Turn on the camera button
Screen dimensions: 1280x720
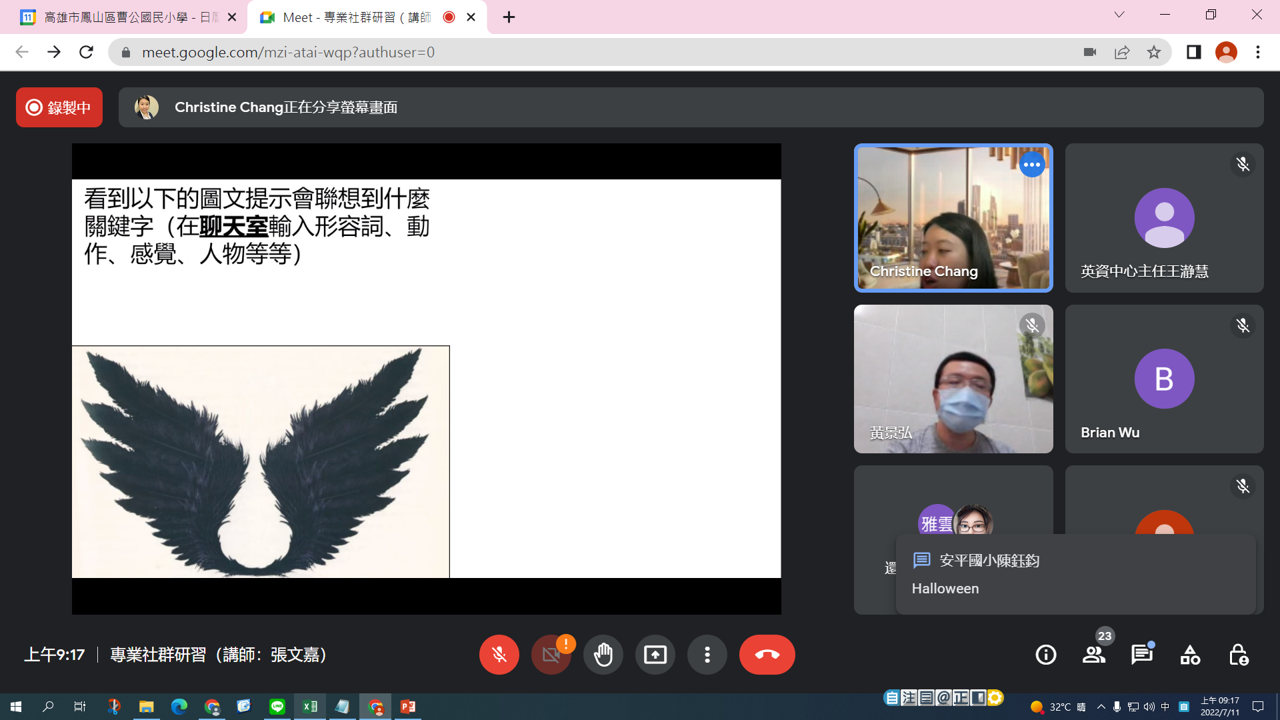point(551,655)
